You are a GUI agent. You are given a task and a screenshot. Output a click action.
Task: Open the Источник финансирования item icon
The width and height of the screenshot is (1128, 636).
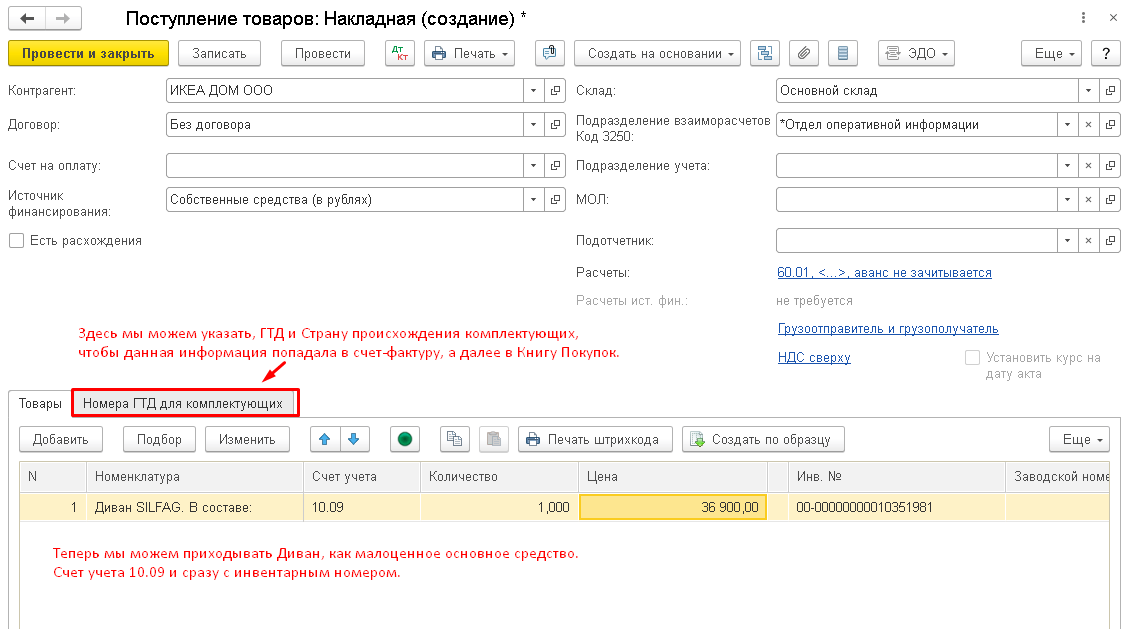point(555,199)
